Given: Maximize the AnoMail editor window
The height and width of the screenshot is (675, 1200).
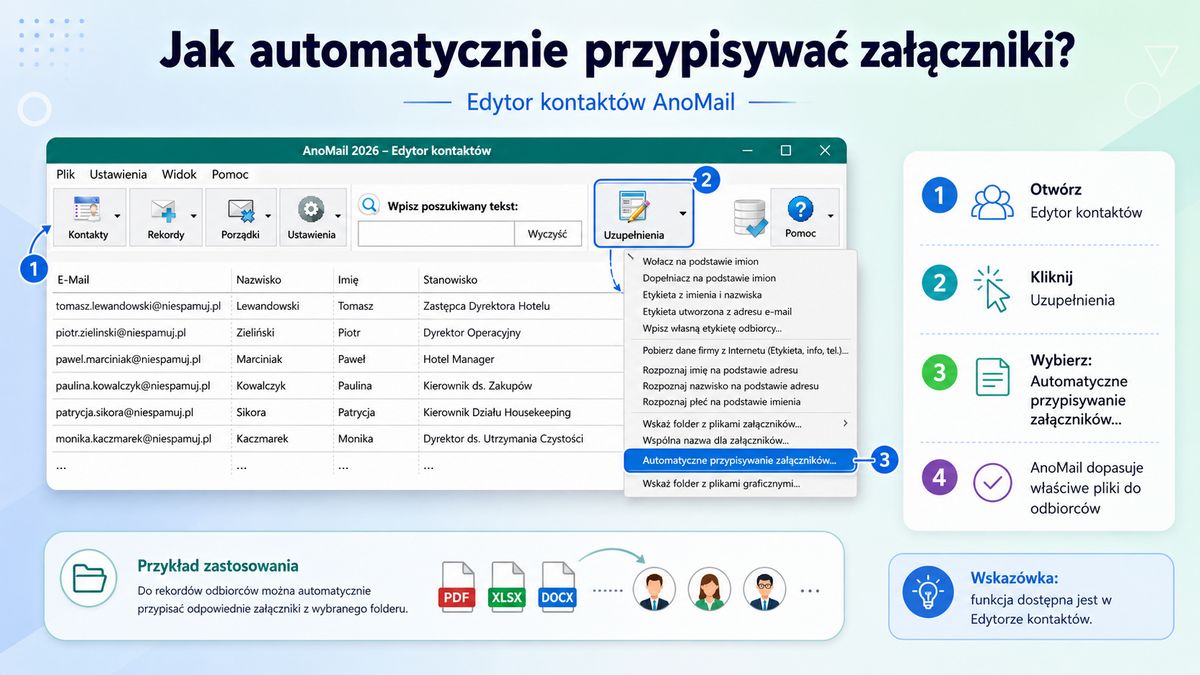Looking at the screenshot, I should point(786,150).
